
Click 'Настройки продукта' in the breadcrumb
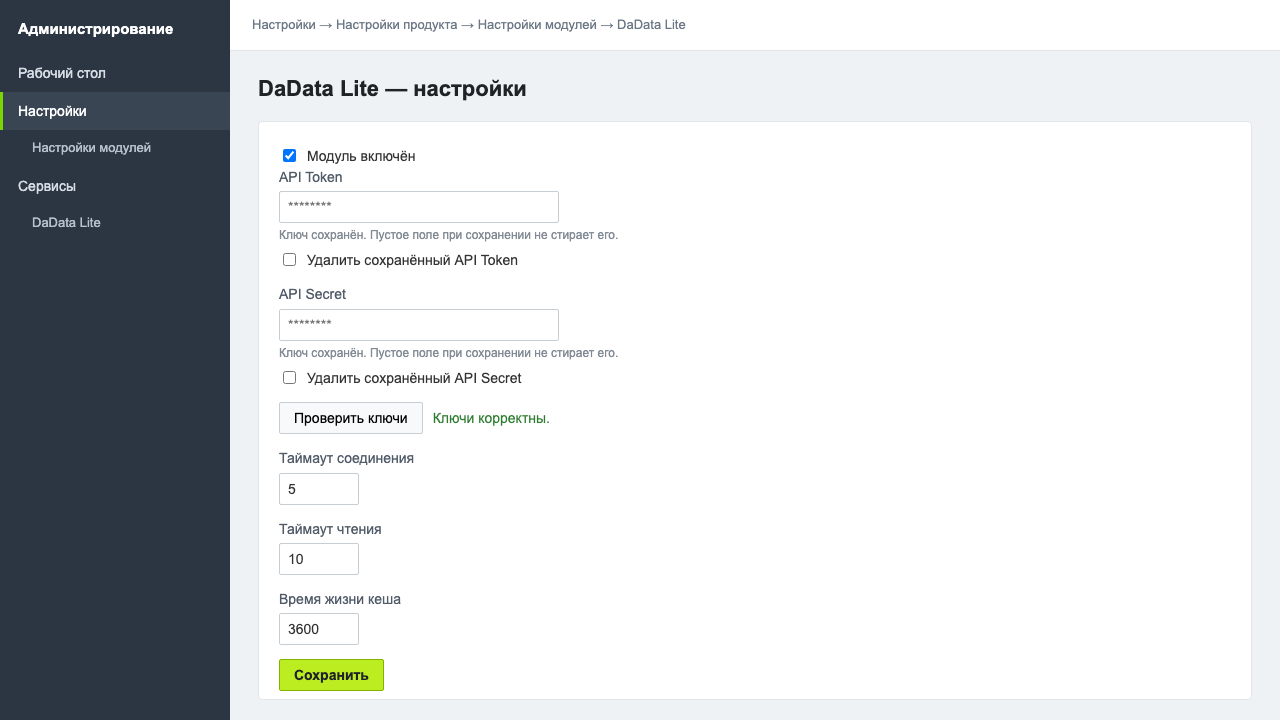click(x=396, y=25)
